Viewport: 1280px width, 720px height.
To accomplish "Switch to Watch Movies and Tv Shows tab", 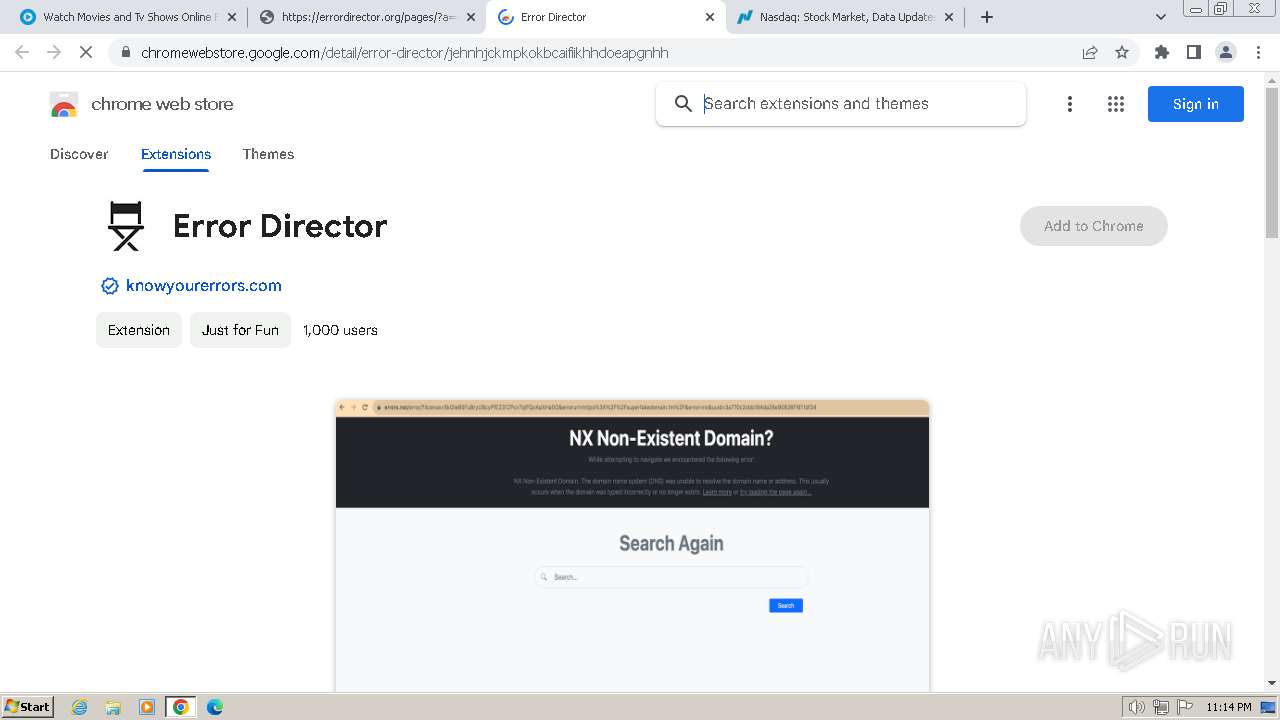I will tap(129, 17).
